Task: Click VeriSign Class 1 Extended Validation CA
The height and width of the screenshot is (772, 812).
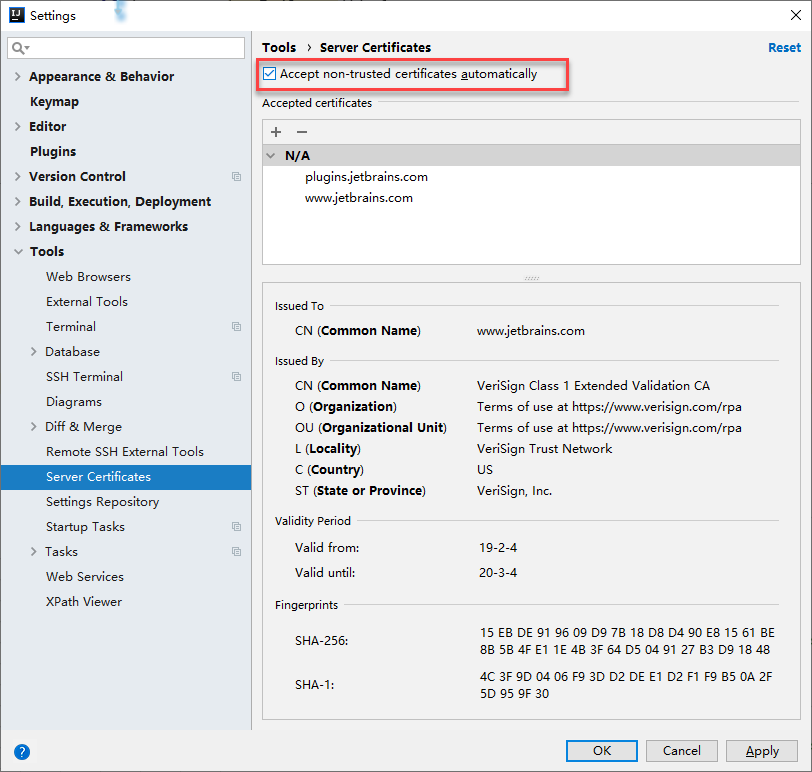Action: (593, 386)
